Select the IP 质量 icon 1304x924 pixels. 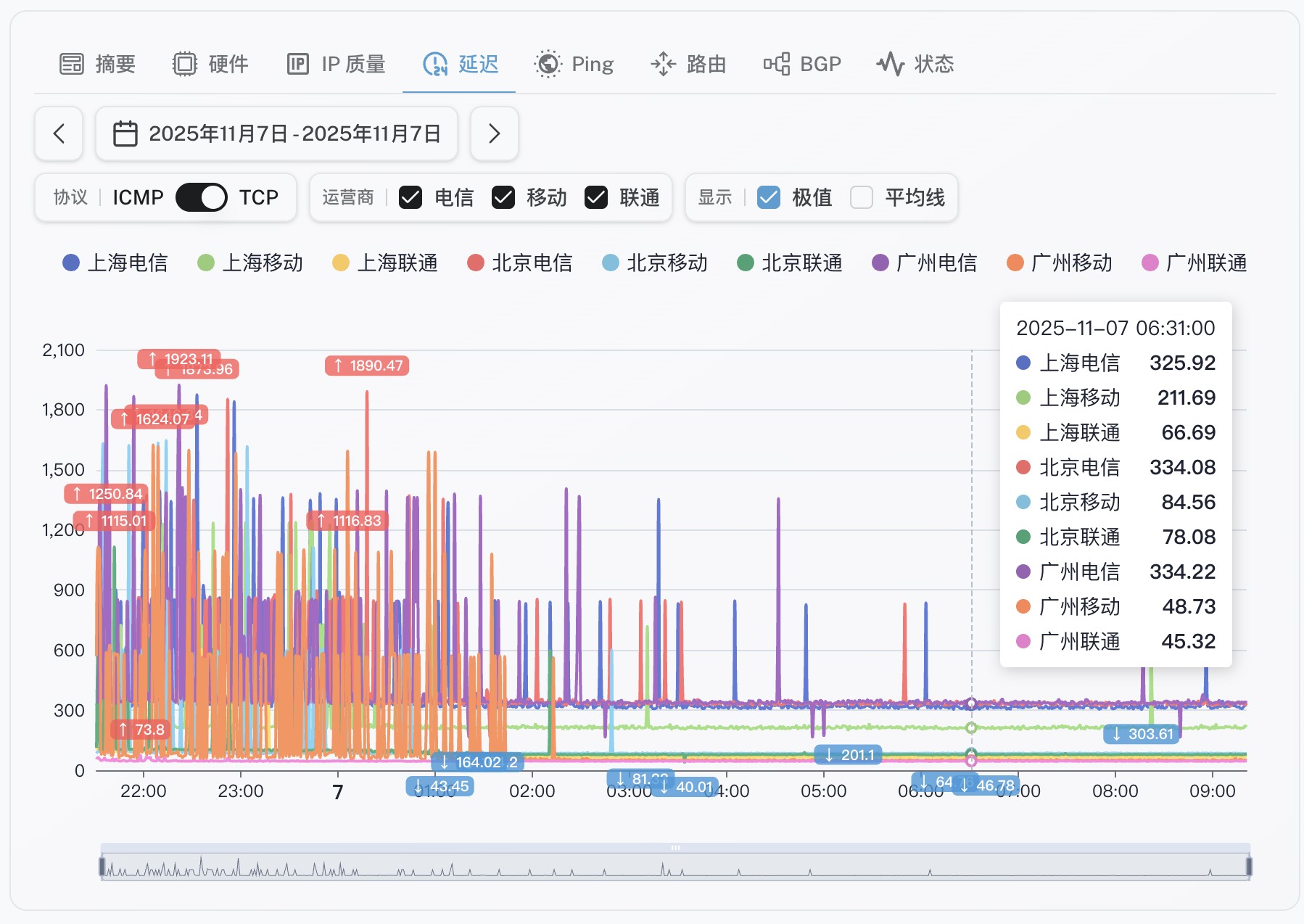click(x=298, y=64)
